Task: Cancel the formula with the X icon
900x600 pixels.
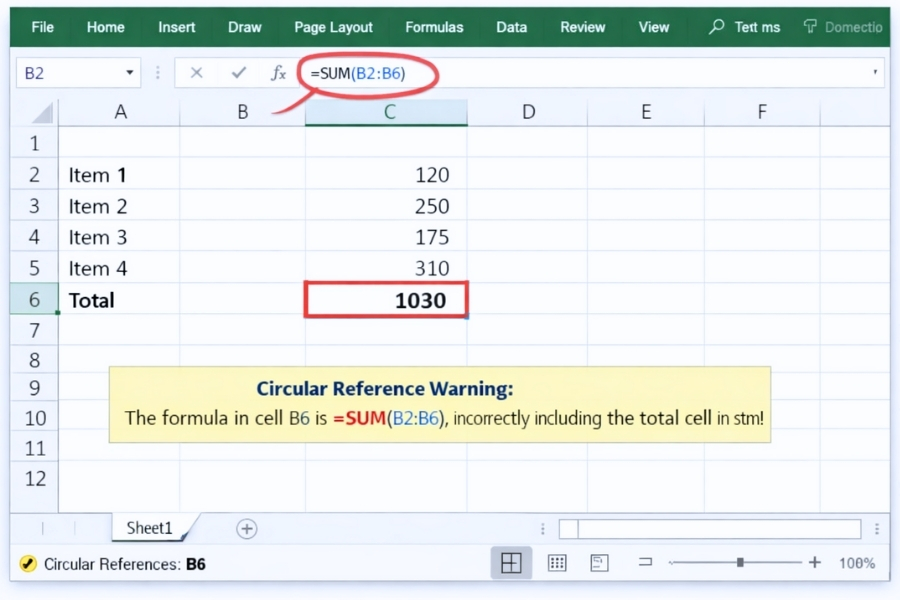Action: point(196,72)
